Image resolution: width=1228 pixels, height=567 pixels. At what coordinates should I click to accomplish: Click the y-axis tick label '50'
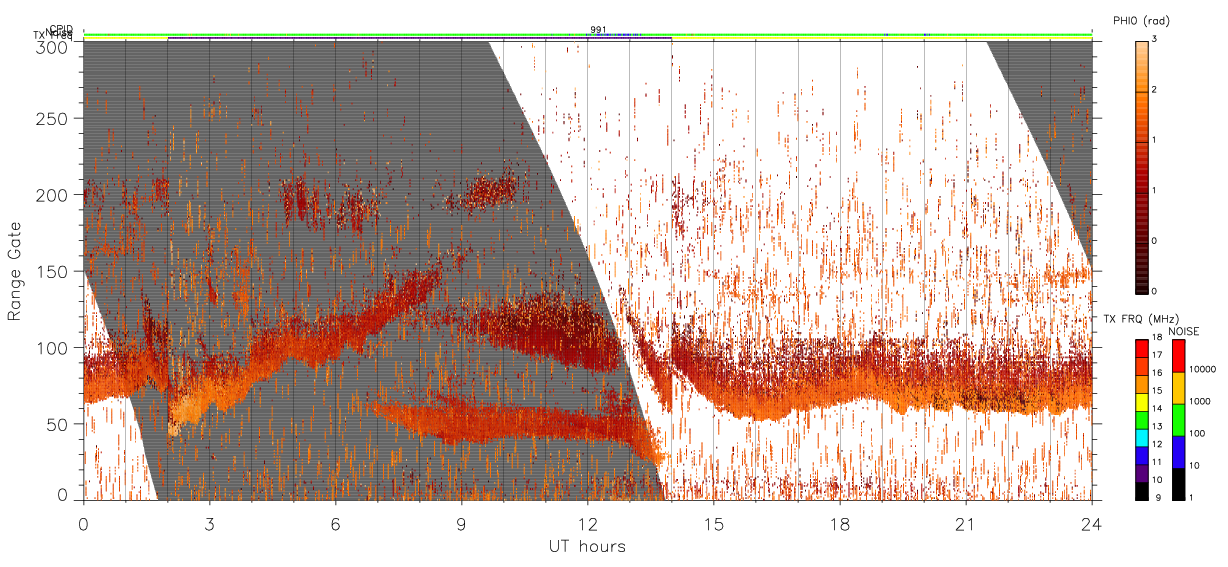57,424
